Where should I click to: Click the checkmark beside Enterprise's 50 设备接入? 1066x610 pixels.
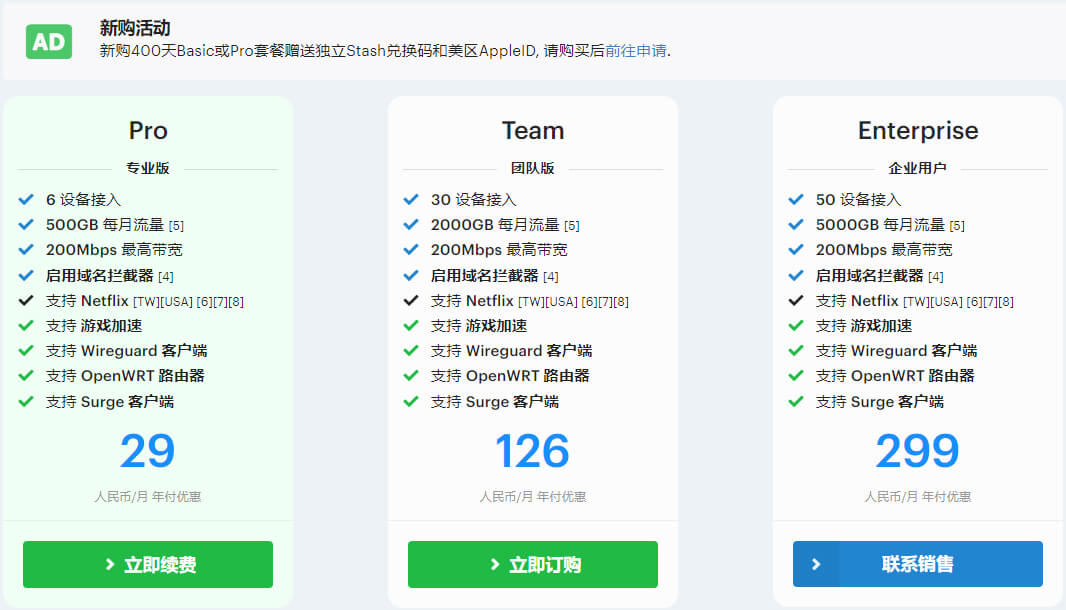796,199
